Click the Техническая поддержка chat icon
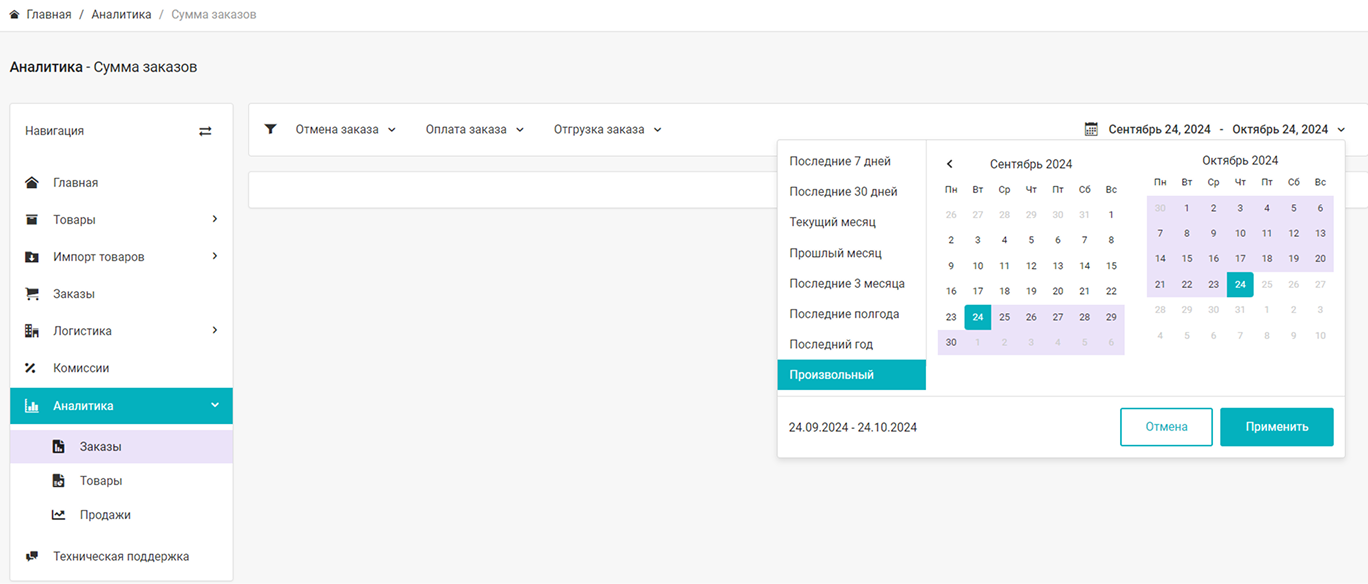Image resolution: width=1368 pixels, height=584 pixels. 32,557
